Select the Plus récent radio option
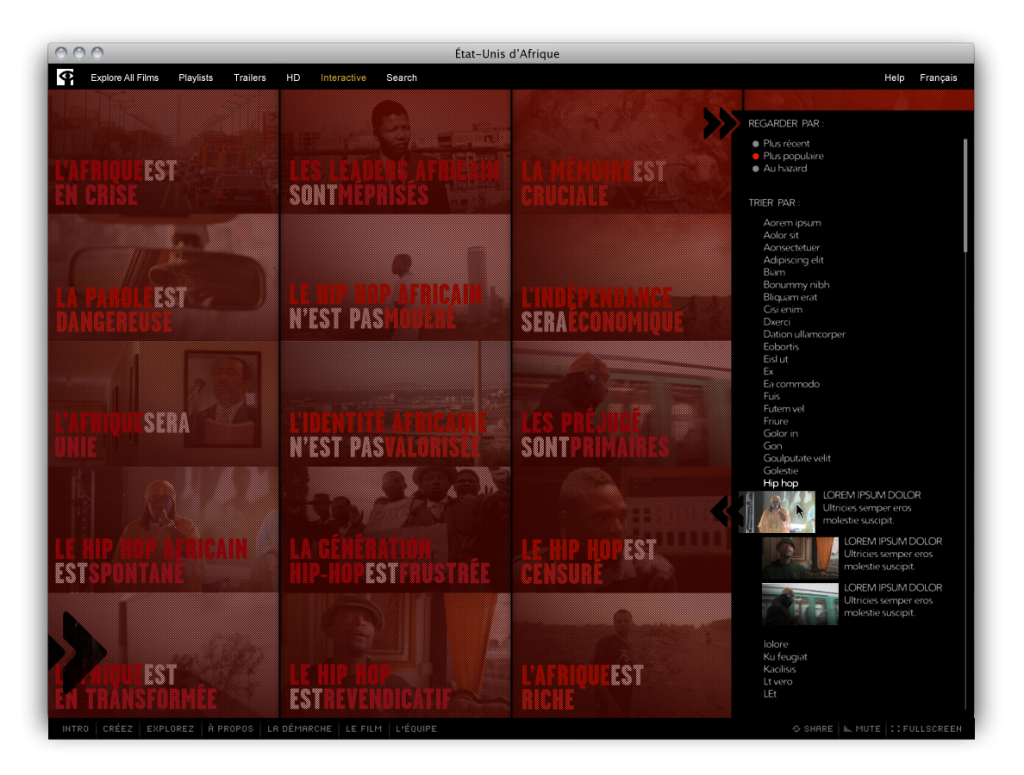This screenshot has height=775, width=1024. pyautogui.click(x=756, y=144)
